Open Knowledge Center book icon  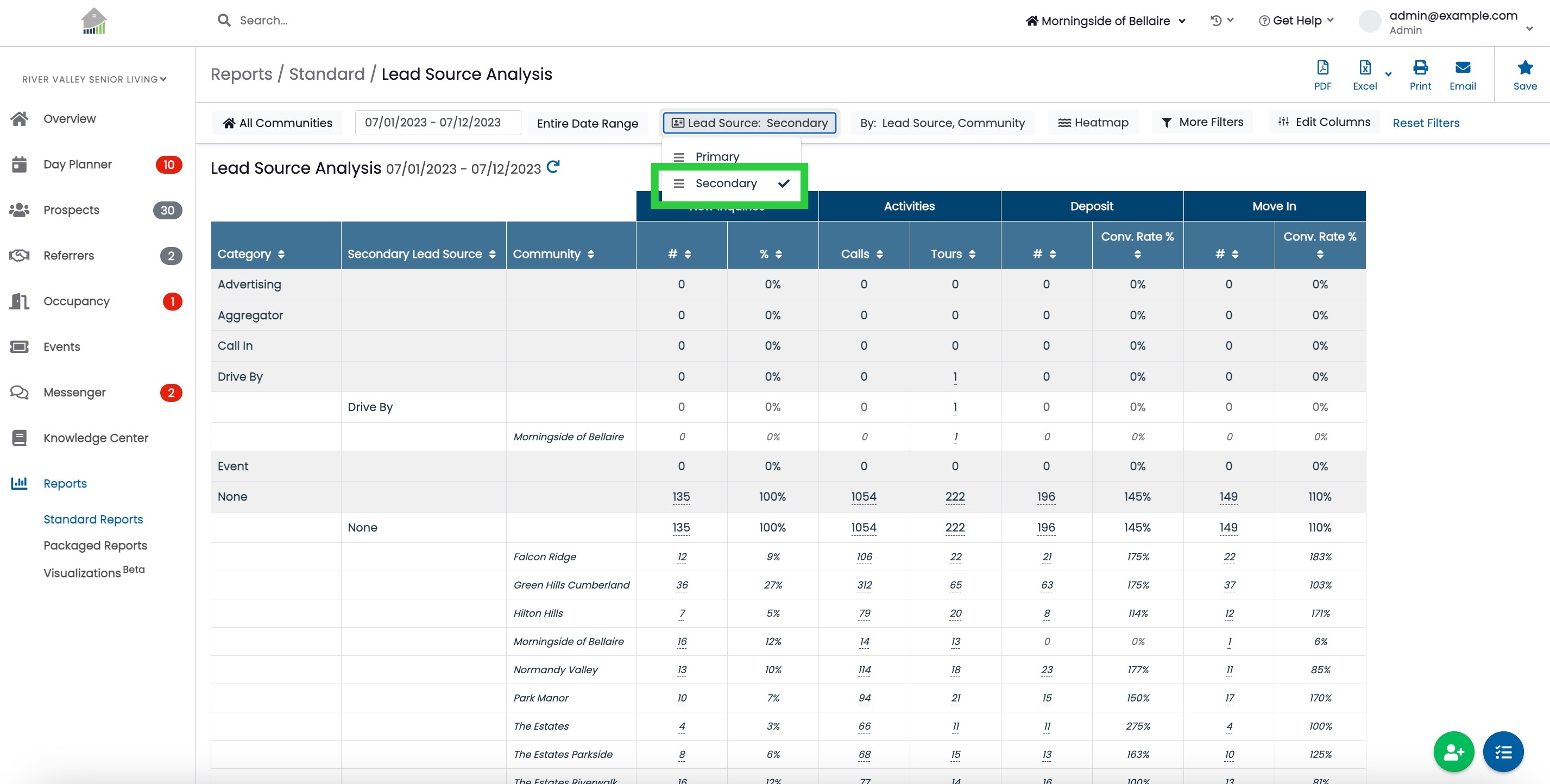pyautogui.click(x=19, y=438)
